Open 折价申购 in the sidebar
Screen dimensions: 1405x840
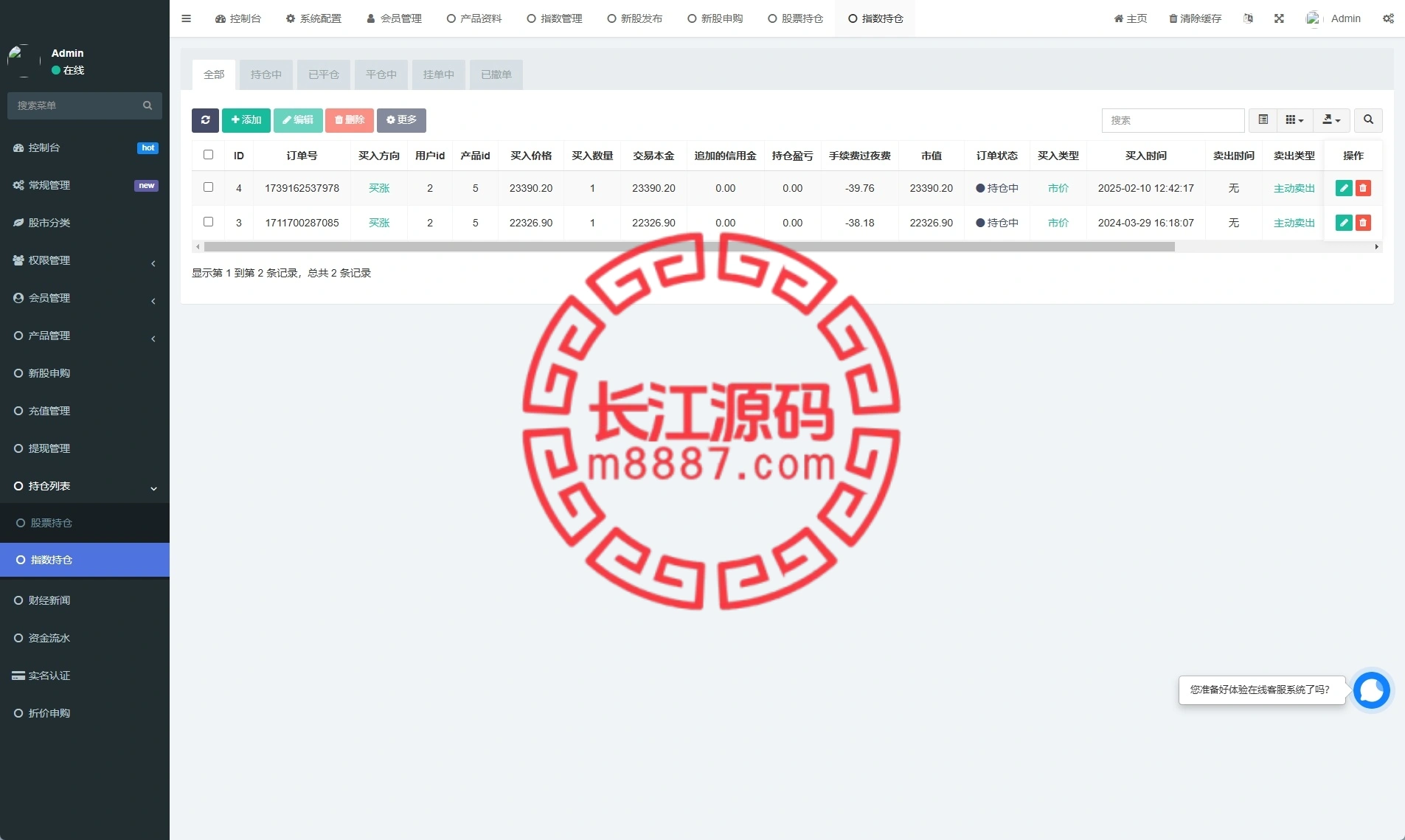(85, 713)
